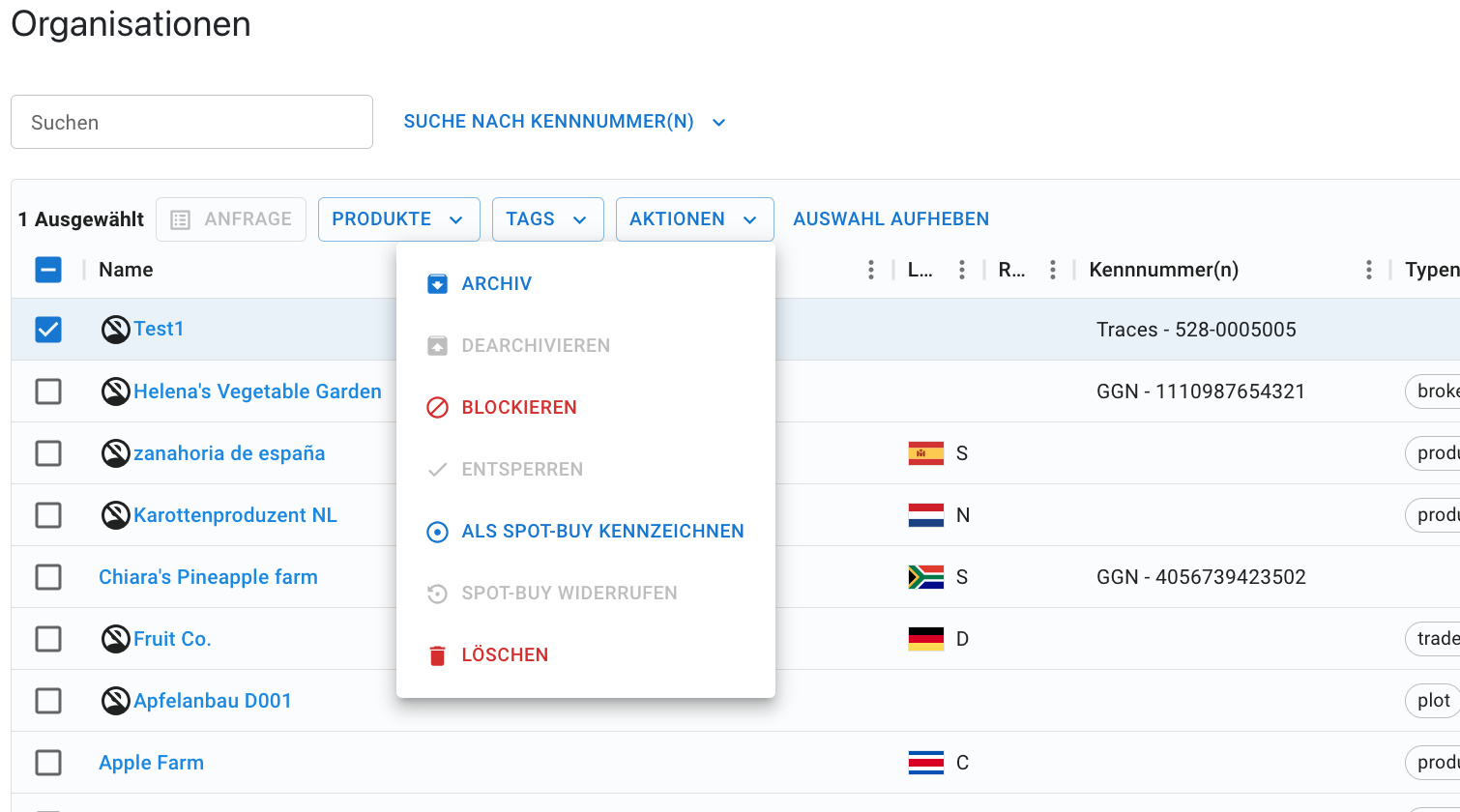Click the red Löschen trash icon
Screen dimensions: 1460x812
(x=437, y=654)
